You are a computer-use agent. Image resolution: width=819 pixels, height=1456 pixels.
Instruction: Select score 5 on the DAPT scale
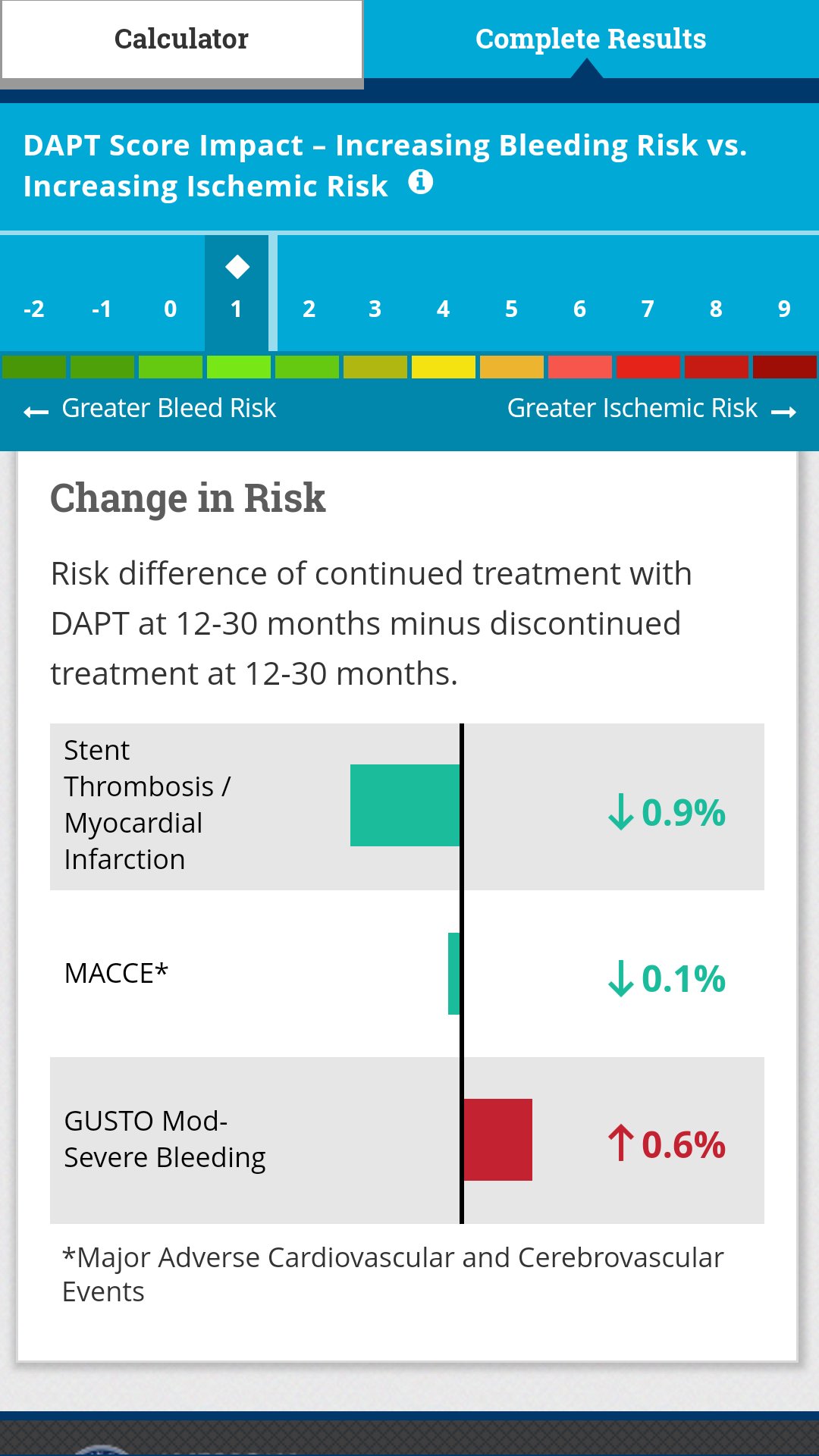click(x=511, y=309)
